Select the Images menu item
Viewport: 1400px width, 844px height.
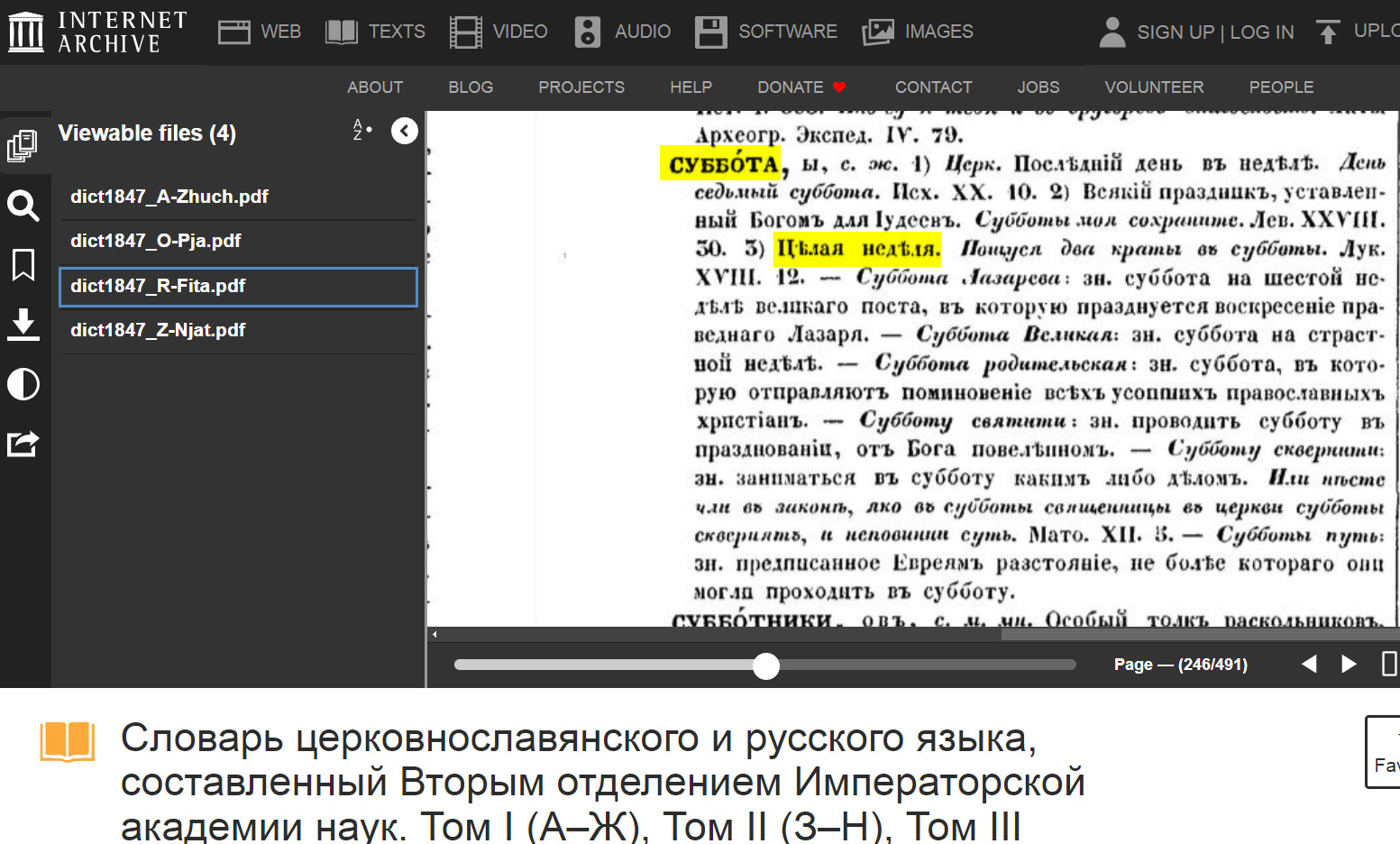tap(939, 32)
